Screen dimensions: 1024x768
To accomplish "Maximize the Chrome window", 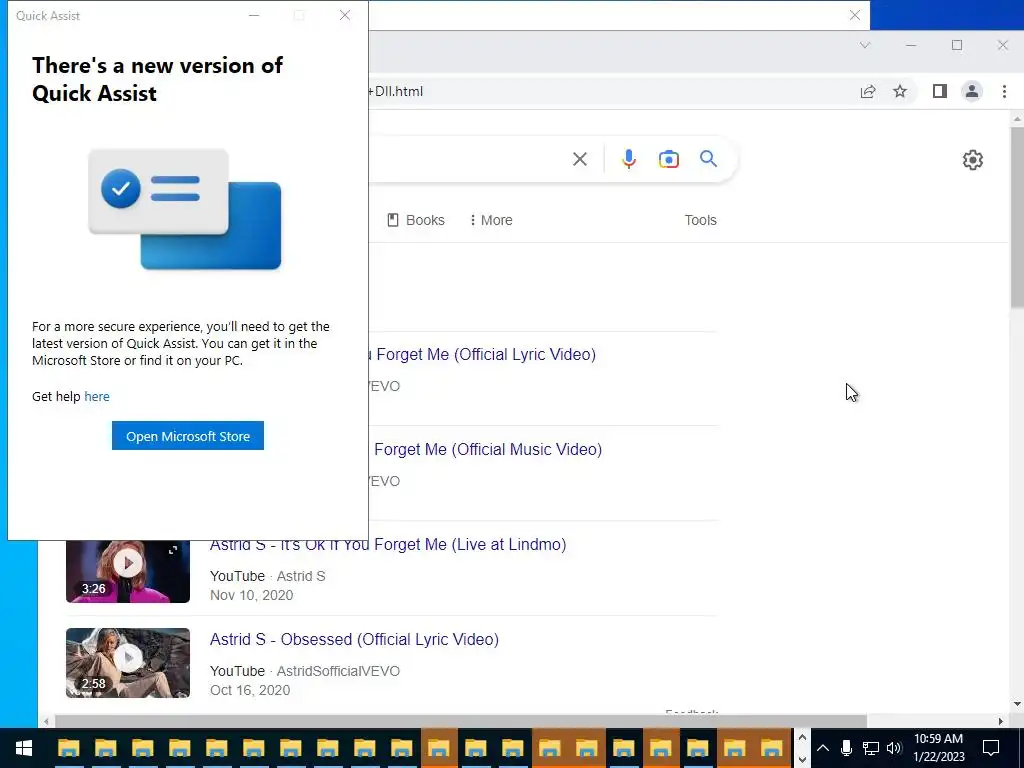I will pos(957,45).
